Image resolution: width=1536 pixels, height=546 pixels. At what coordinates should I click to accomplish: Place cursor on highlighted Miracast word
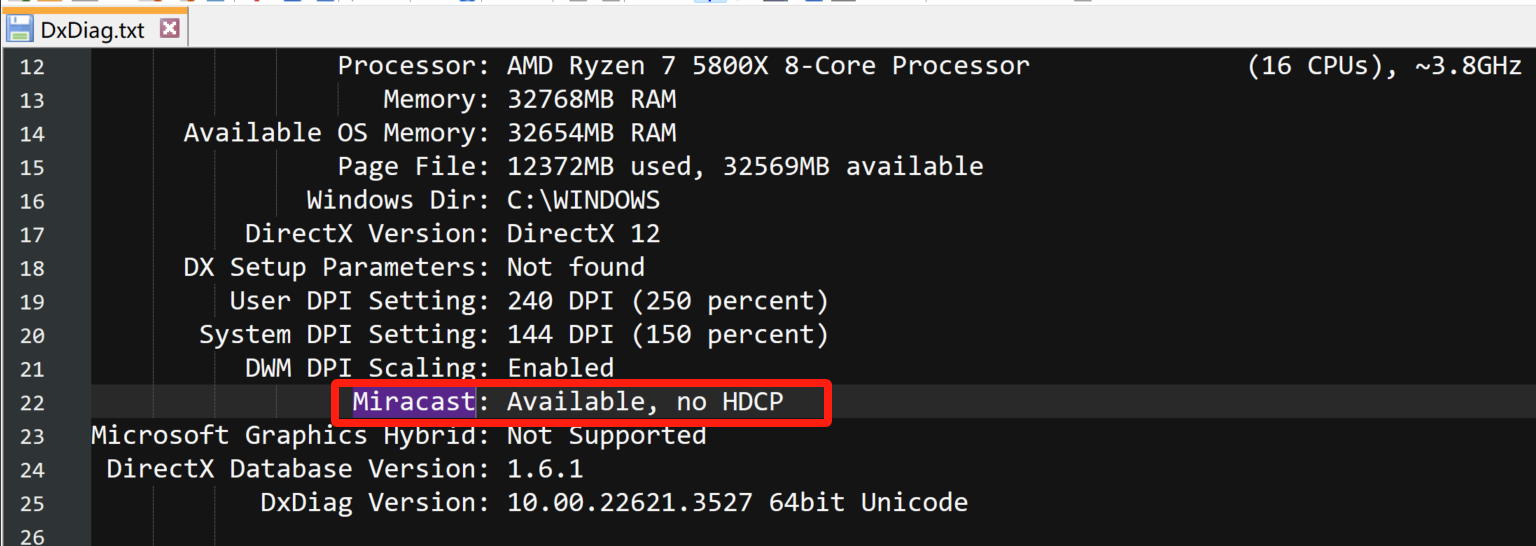[x=413, y=402]
